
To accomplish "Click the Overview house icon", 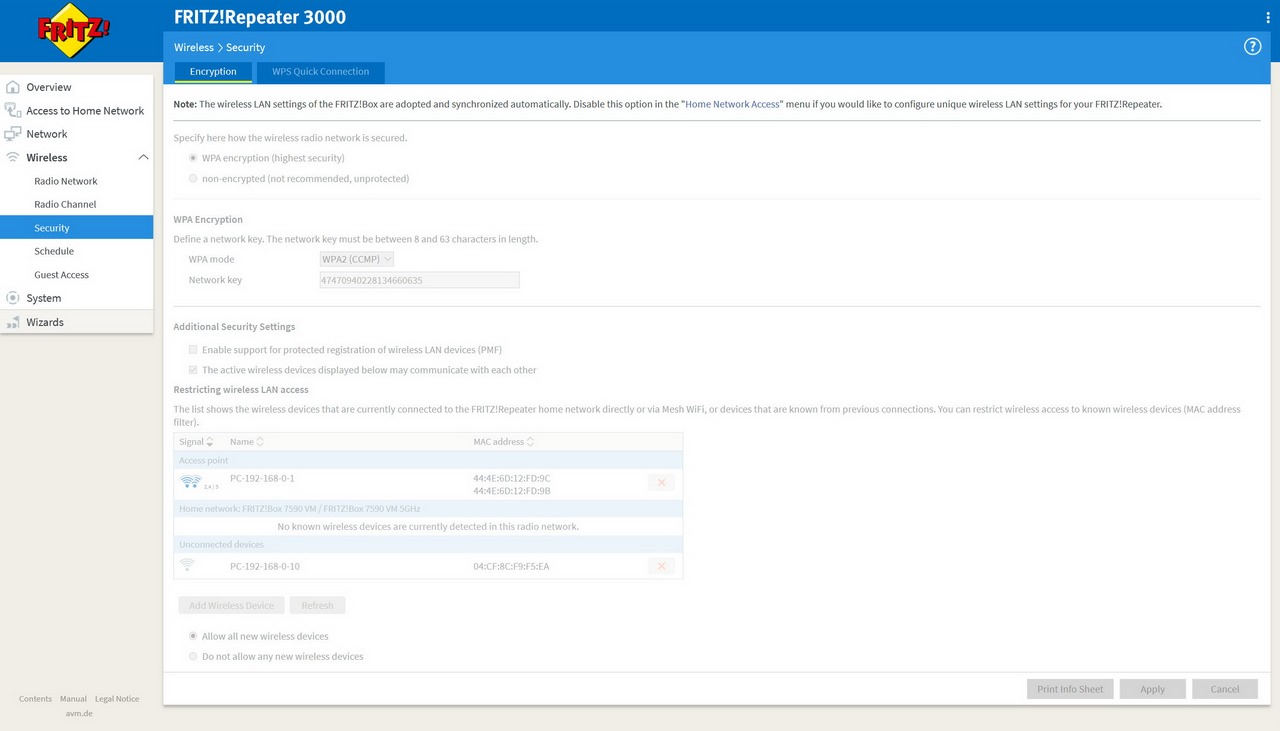I will [13, 87].
